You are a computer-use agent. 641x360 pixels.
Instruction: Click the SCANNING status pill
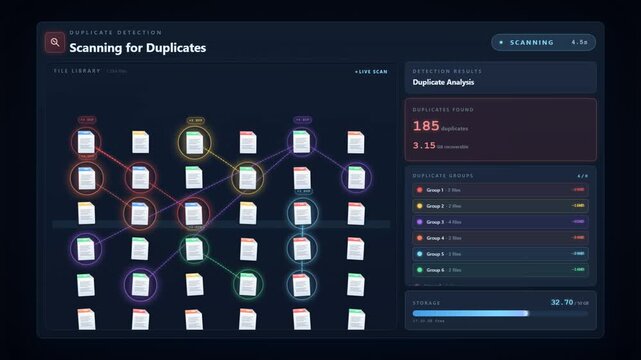point(543,42)
